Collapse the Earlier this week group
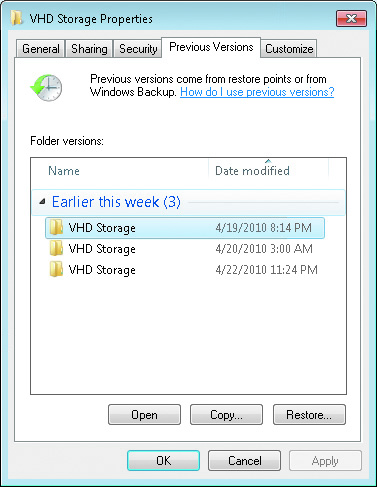Screen dimensions: 377x487 (x=42, y=202)
